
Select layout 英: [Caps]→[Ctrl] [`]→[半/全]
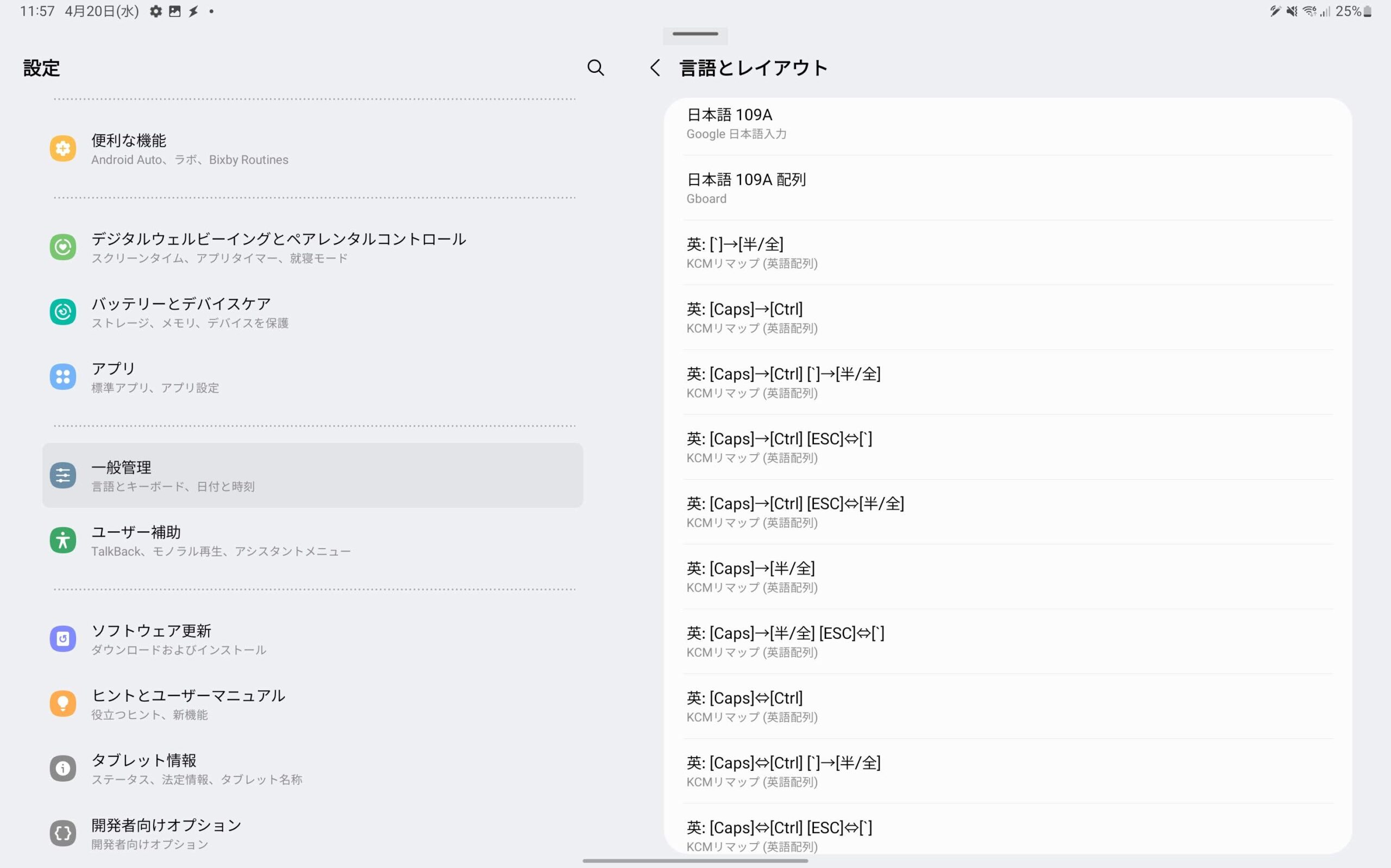(1007, 383)
